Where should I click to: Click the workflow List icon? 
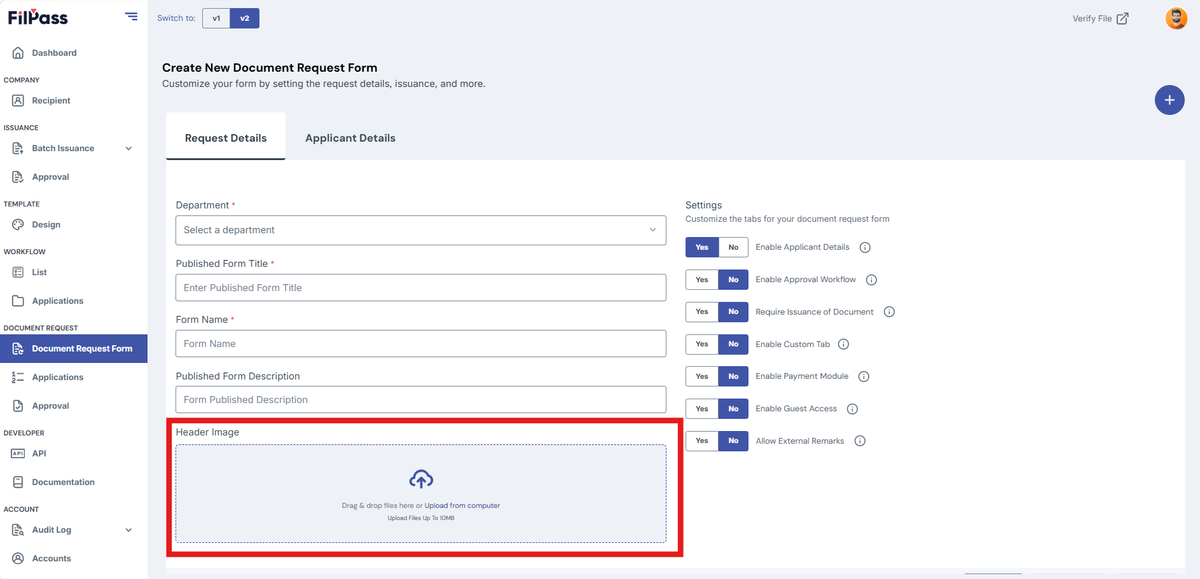[x=18, y=272]
